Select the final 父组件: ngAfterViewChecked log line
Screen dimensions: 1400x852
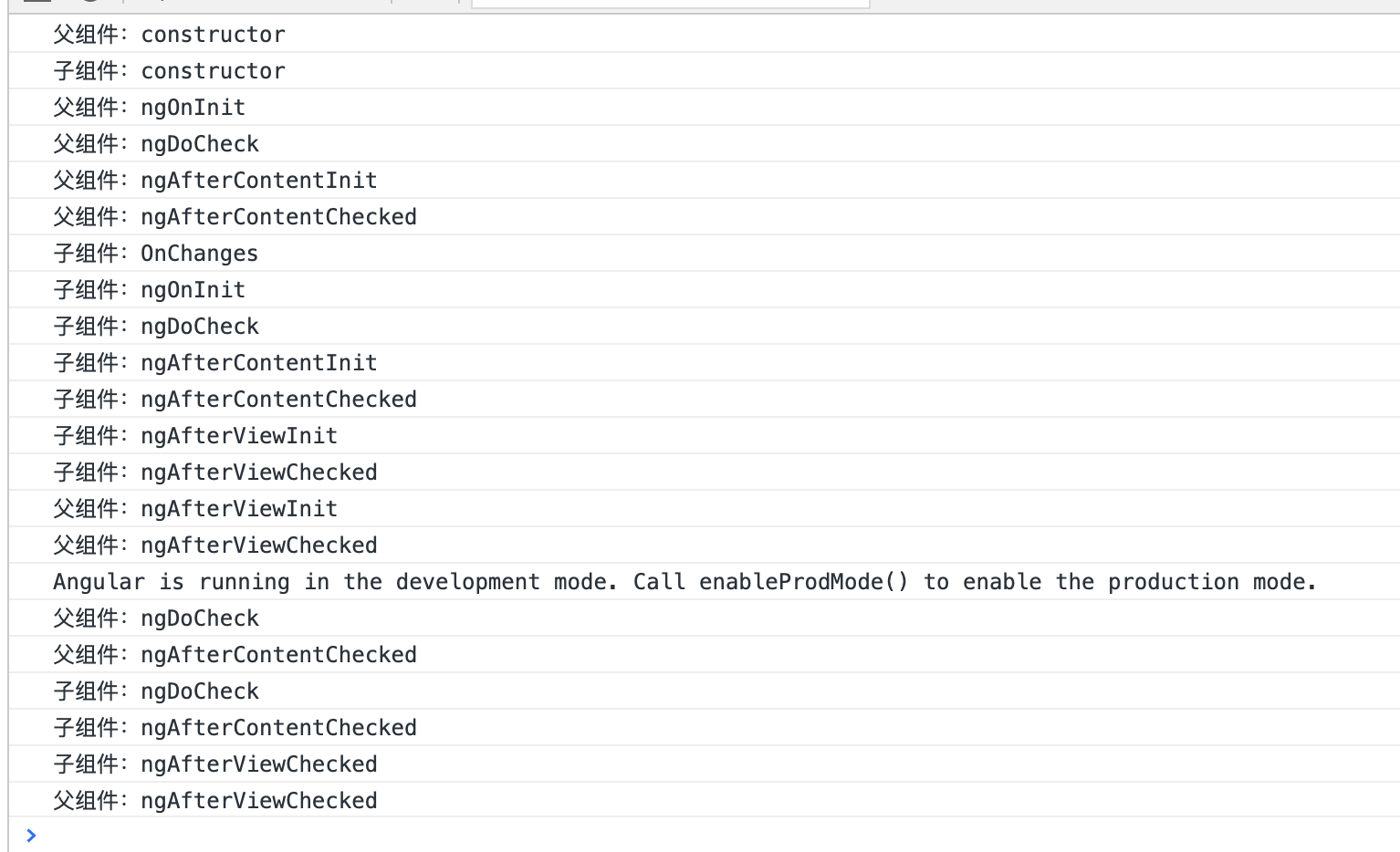point(215,801)
